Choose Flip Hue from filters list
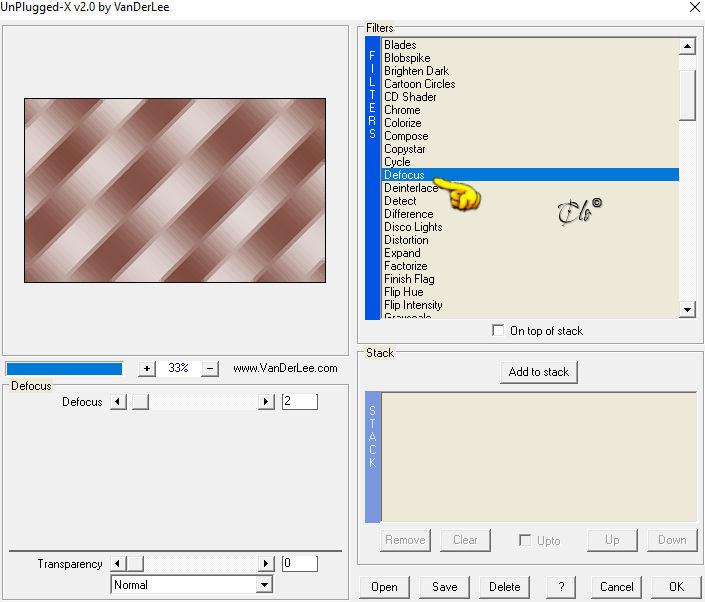 point(403,292)
